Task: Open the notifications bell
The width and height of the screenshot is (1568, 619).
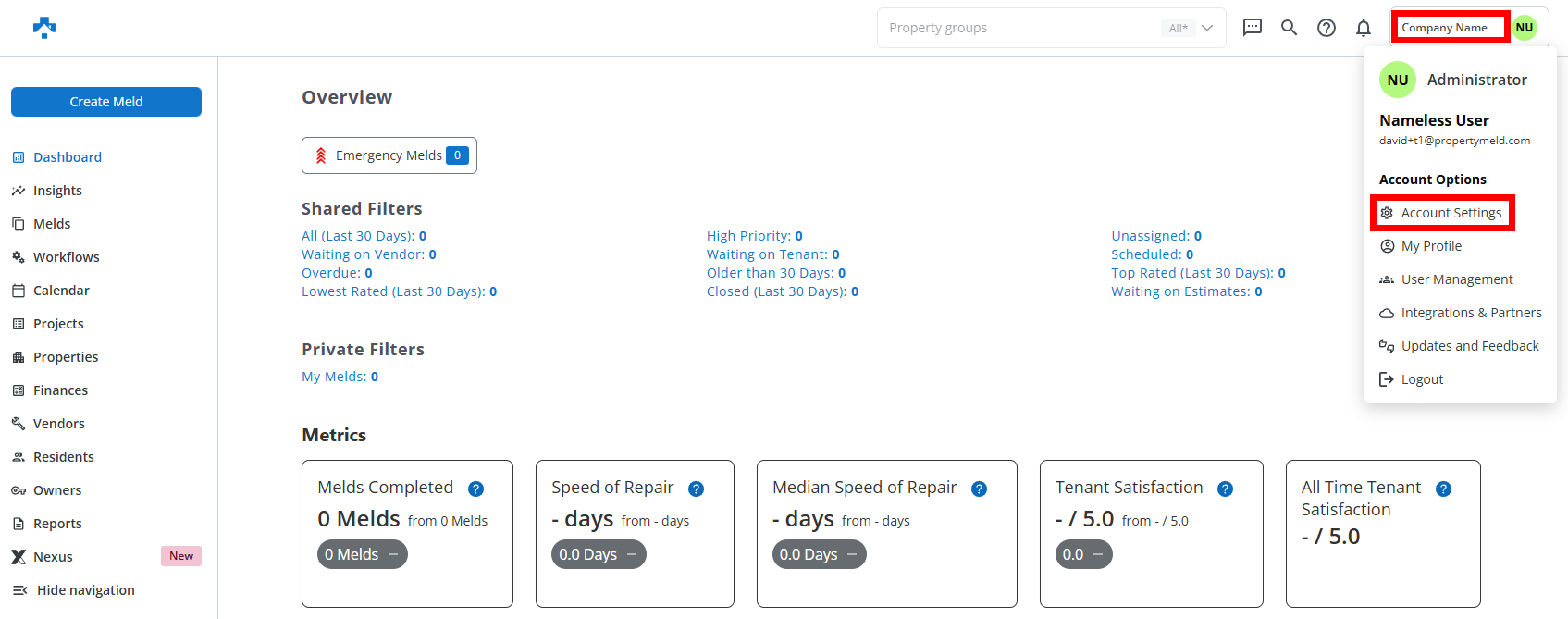Action: 1364,28
